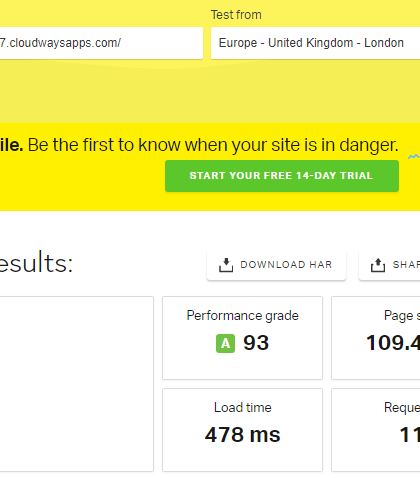Click the Requests card
This screenshot has width=420, height=478.
tap(376, 430)
